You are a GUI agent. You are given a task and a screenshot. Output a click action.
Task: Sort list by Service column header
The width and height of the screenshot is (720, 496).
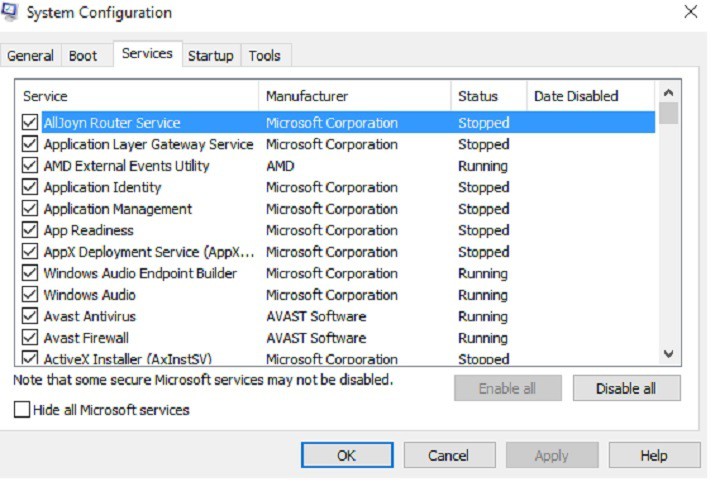[x=136, y=96]
